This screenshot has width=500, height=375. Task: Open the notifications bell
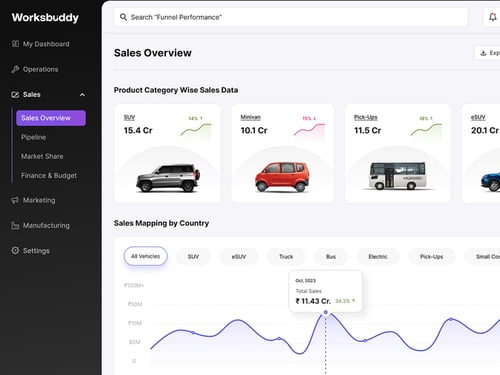click(x=493, y=17)
